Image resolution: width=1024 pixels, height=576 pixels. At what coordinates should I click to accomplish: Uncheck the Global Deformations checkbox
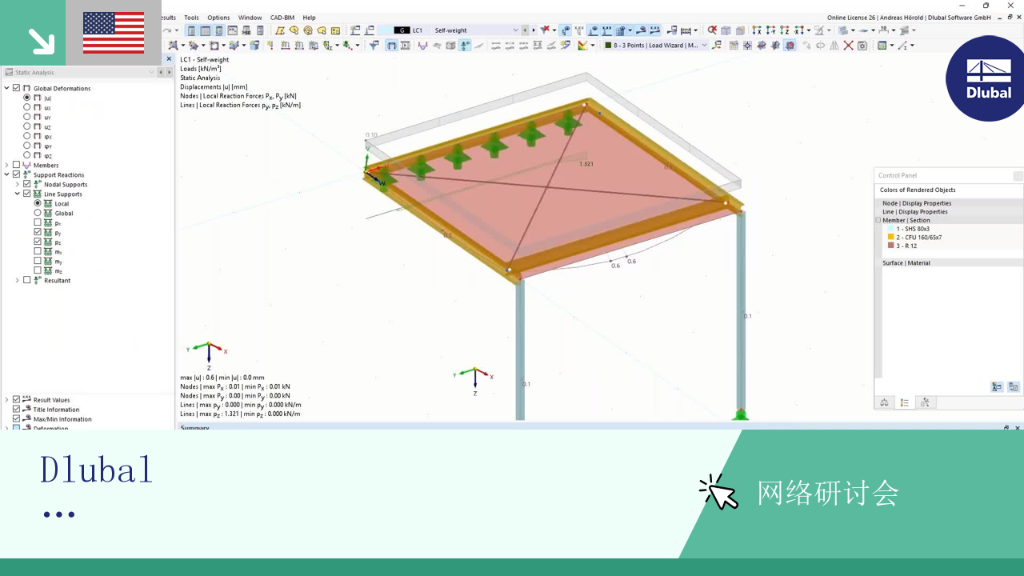tap(17, 88)
